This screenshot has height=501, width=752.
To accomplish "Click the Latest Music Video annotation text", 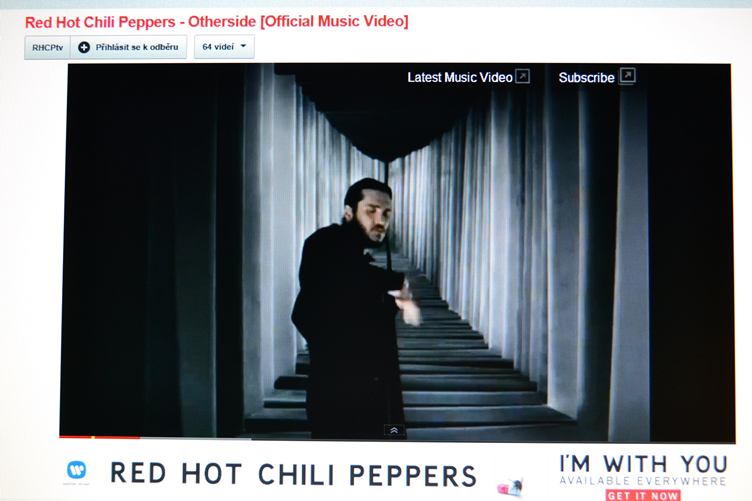I will [x=460, y=77].
